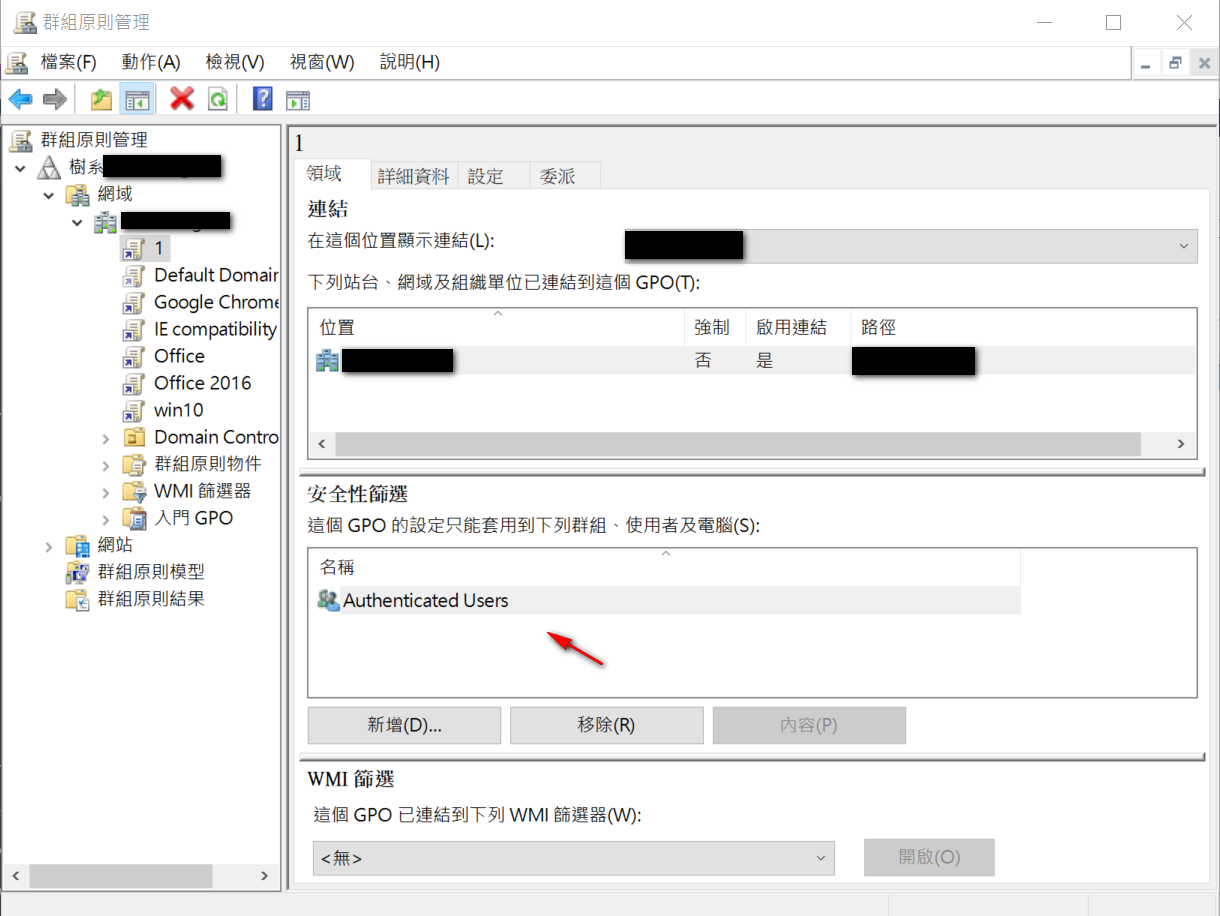Toggle the Show/Hide Console Tree icon

pos(137,99)
